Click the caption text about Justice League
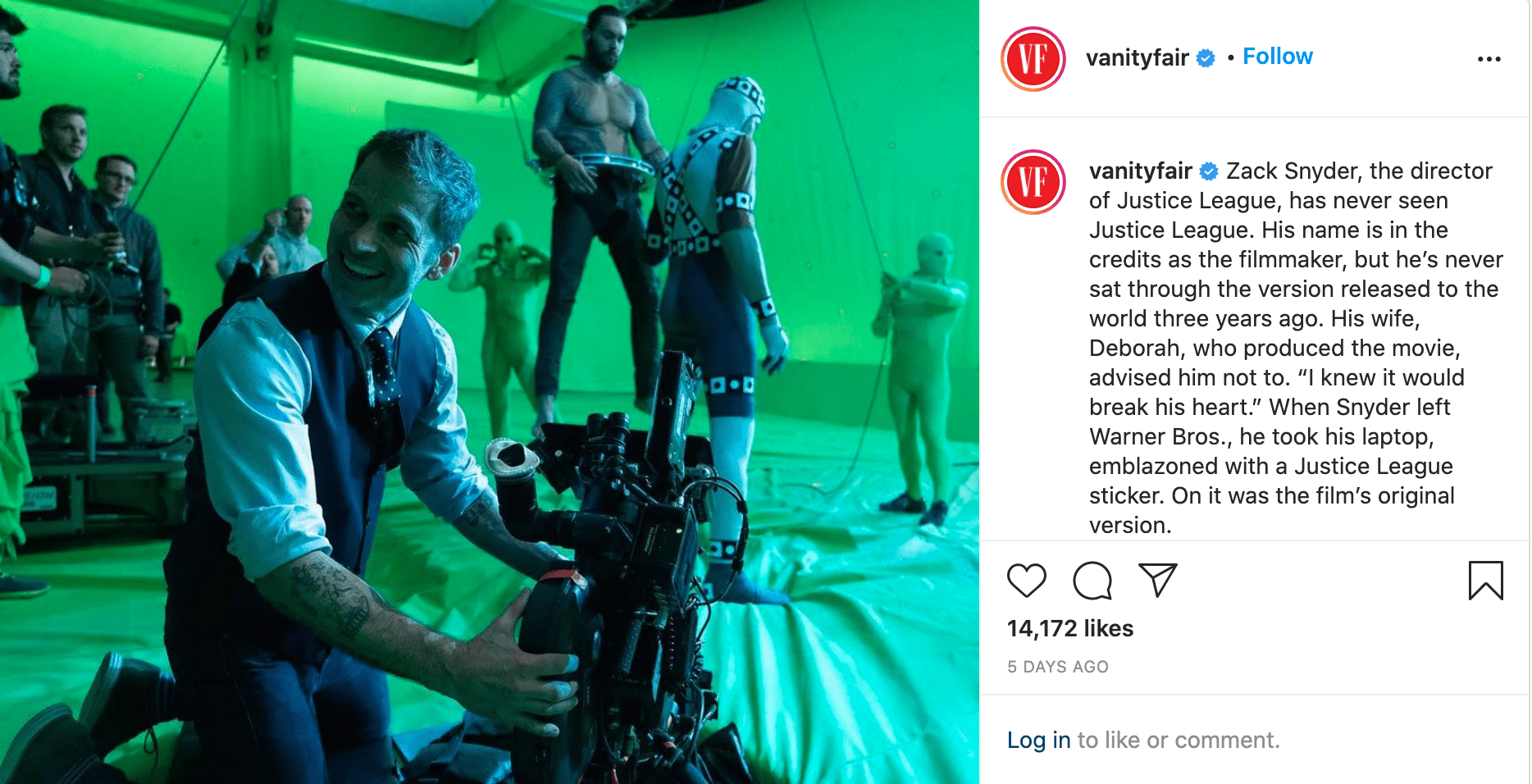1532x784 pixels. [1296, 348]
